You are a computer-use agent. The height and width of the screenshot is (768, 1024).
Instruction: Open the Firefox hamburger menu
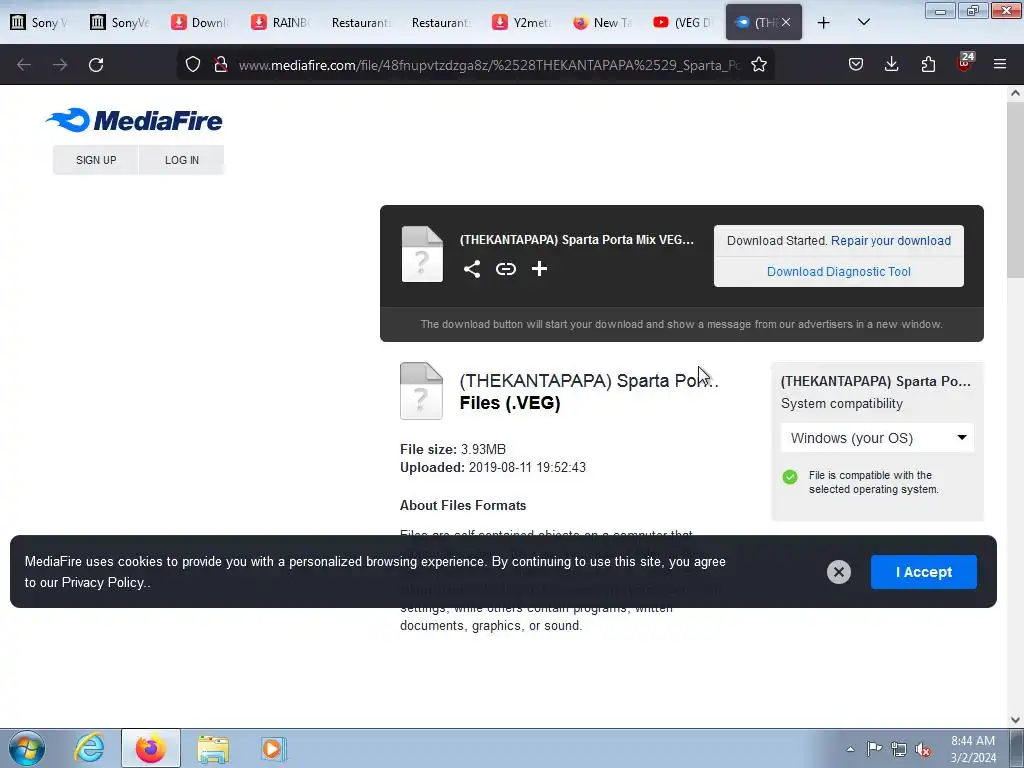(1000, 65)
